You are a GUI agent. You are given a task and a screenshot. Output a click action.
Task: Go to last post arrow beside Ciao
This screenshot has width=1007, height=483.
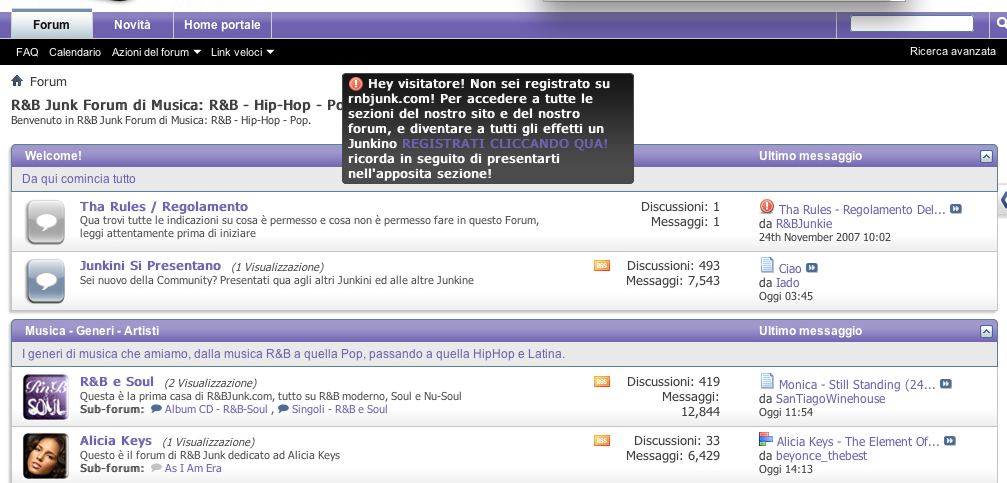812,267
